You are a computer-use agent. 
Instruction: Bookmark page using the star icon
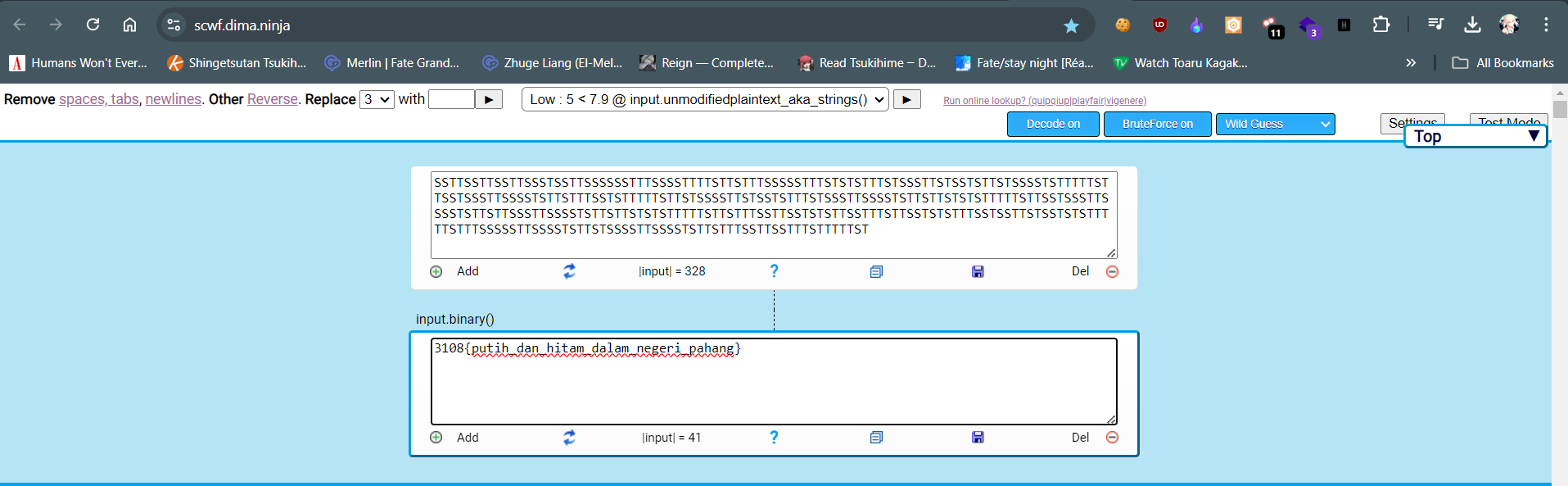tap(1071, 25)
